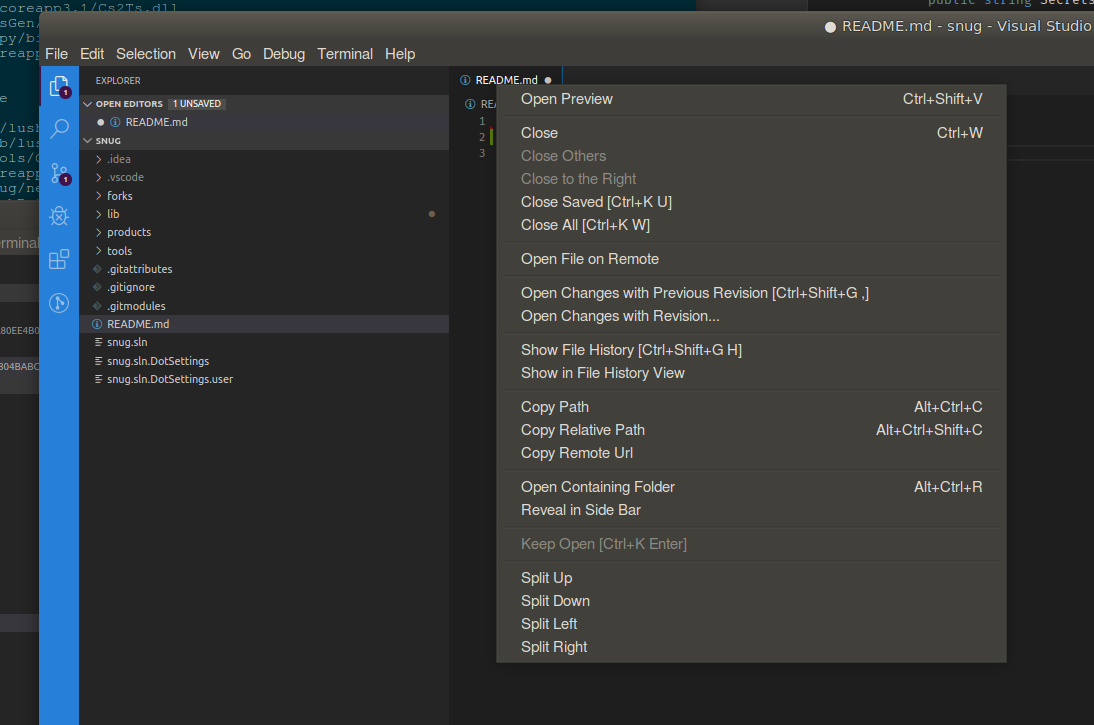Select Open Preview from the context menu
Screen dimensions: 1094x725
click(x=566, y=98)
